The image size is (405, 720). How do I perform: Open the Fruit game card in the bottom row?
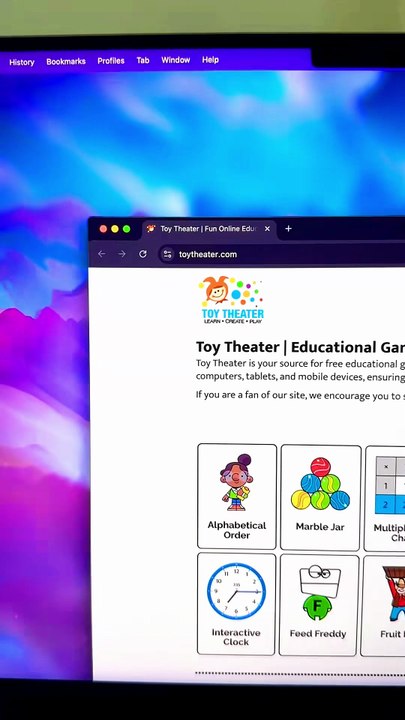tap(383, 606)
